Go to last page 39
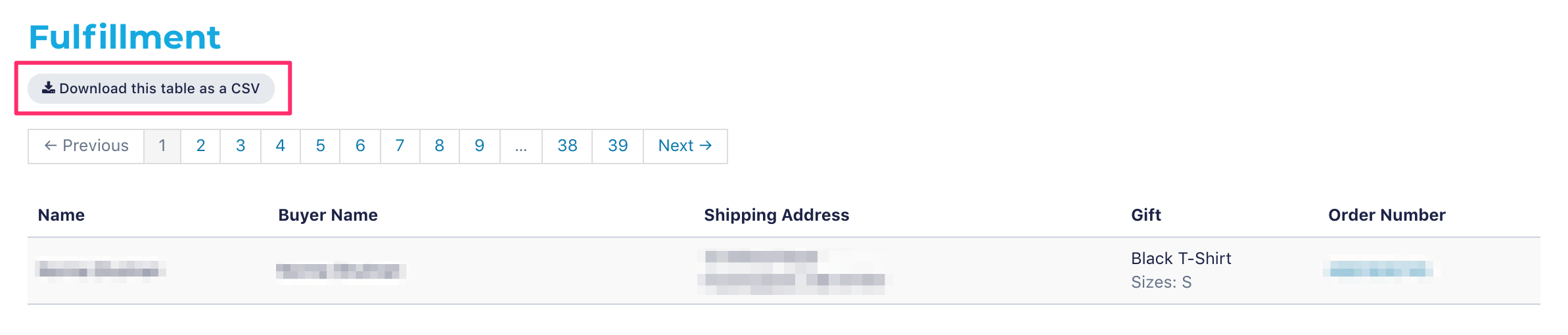 coord(618,146)
